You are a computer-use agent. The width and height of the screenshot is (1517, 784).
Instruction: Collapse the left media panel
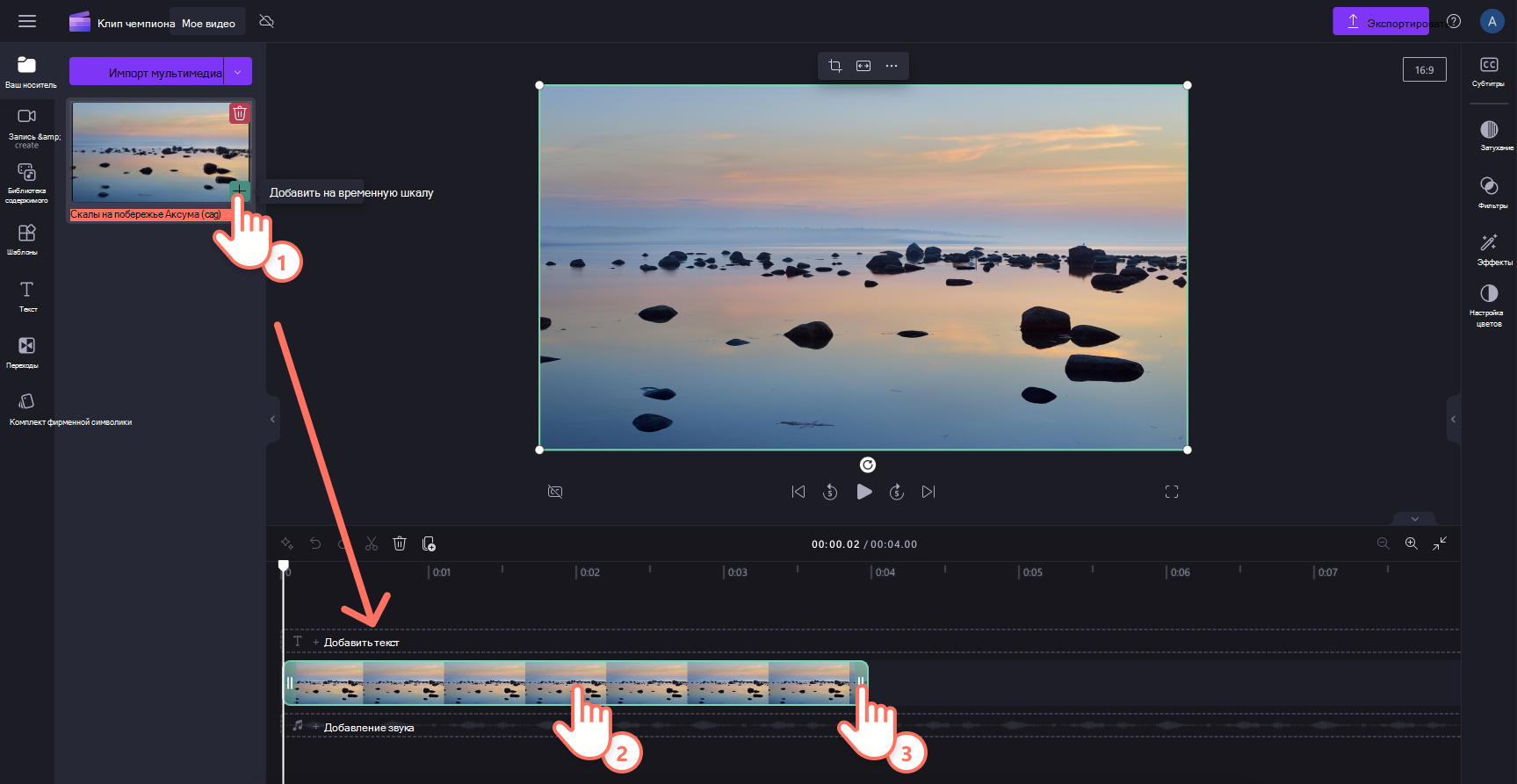[x=272, y=420]
